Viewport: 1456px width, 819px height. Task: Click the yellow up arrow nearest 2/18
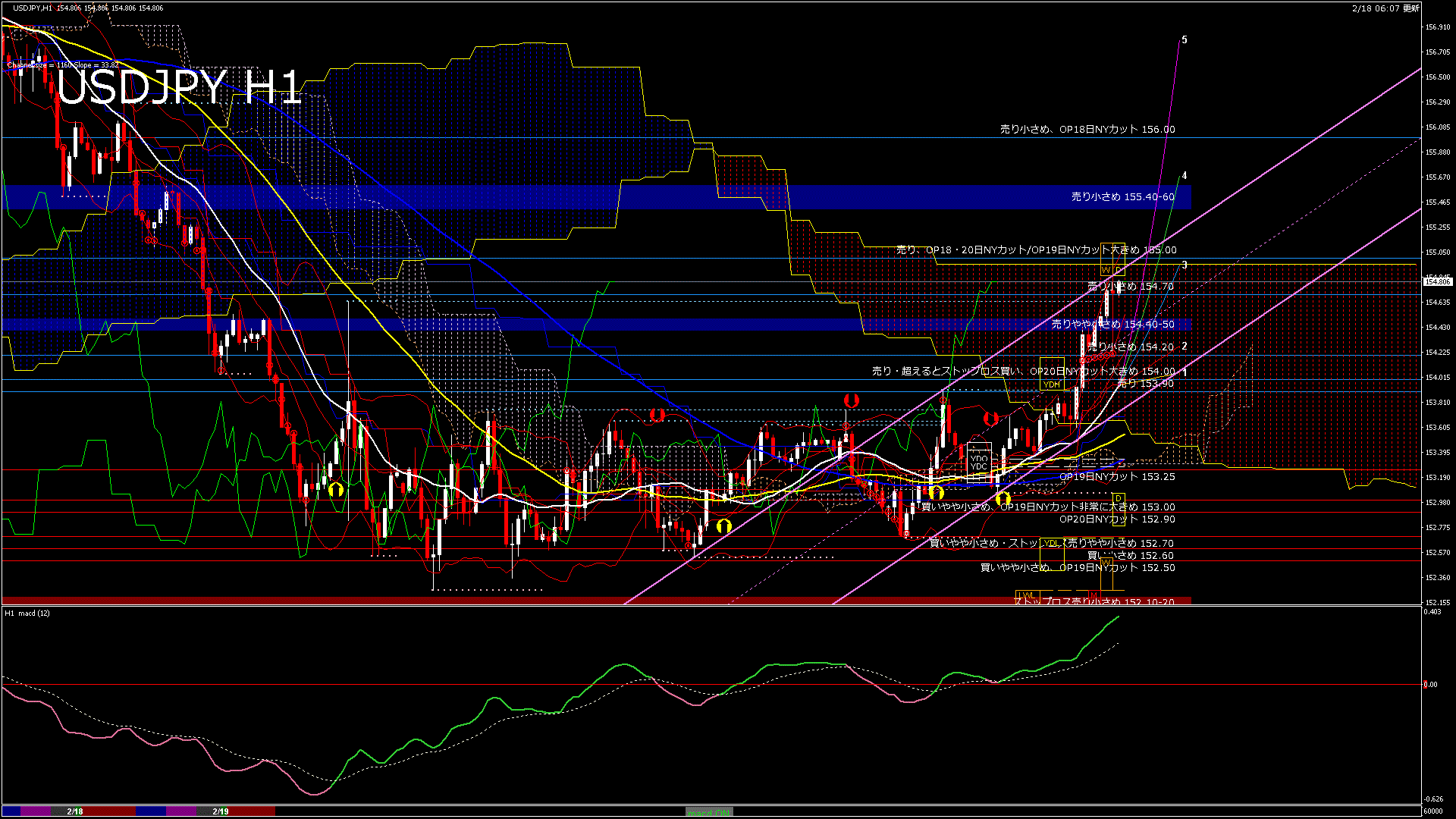click(336, 489)
